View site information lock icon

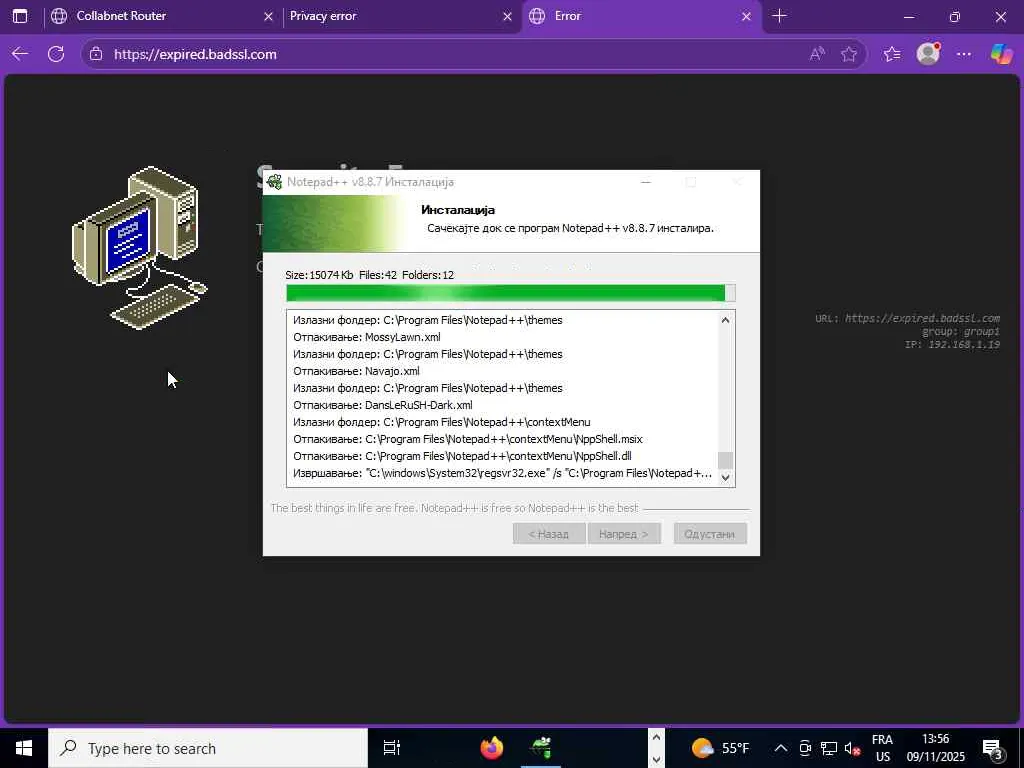click(x=96, y=54)
